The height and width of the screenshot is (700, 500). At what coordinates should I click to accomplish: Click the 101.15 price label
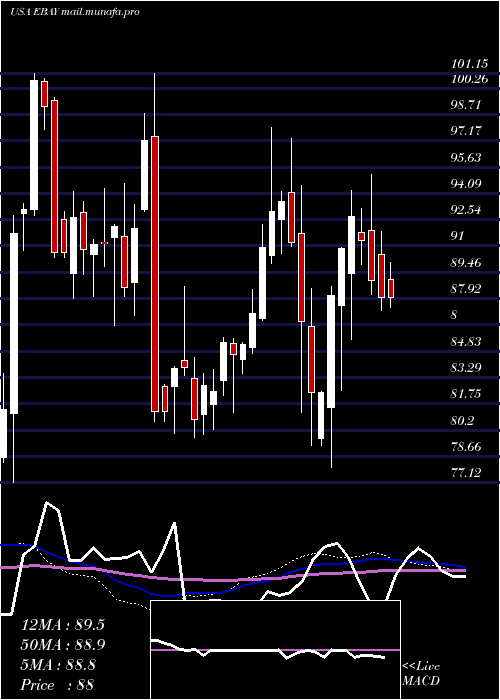click(469, 65)
